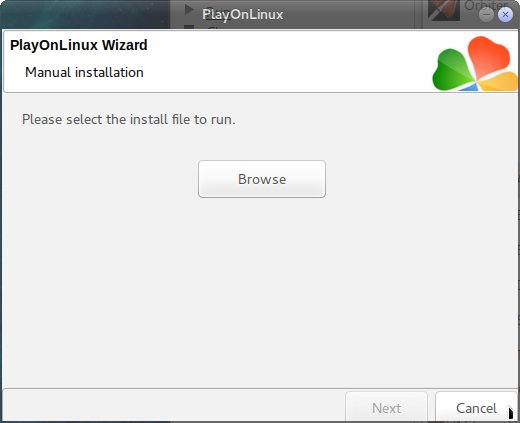Image resolution: width=520 pixels, height=423 pixels.
Task: Click the greyed-out Next button
Action: 386,407
